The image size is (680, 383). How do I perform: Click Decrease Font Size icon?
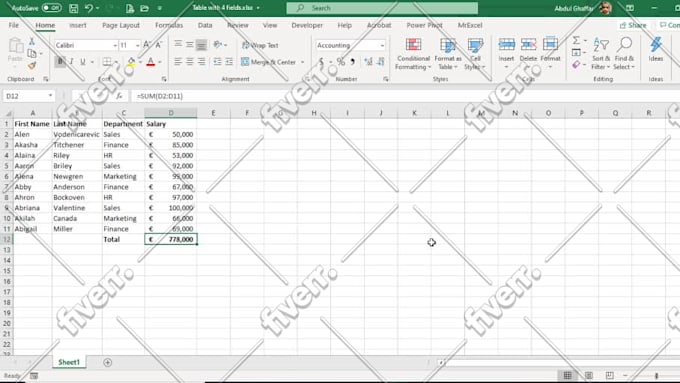tap(159, 45)
